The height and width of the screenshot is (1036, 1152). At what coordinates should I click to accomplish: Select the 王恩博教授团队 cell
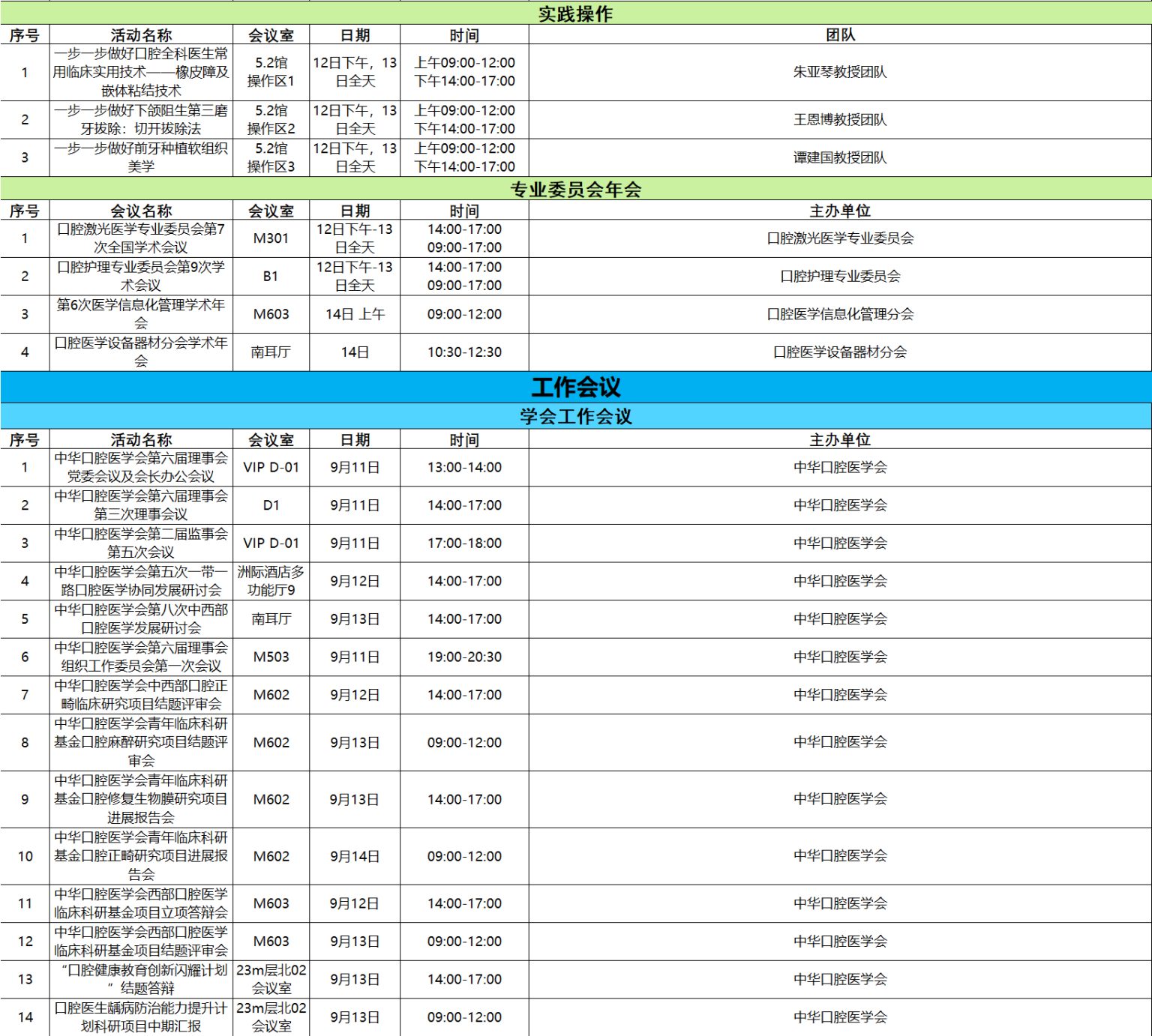click(839, 120)
